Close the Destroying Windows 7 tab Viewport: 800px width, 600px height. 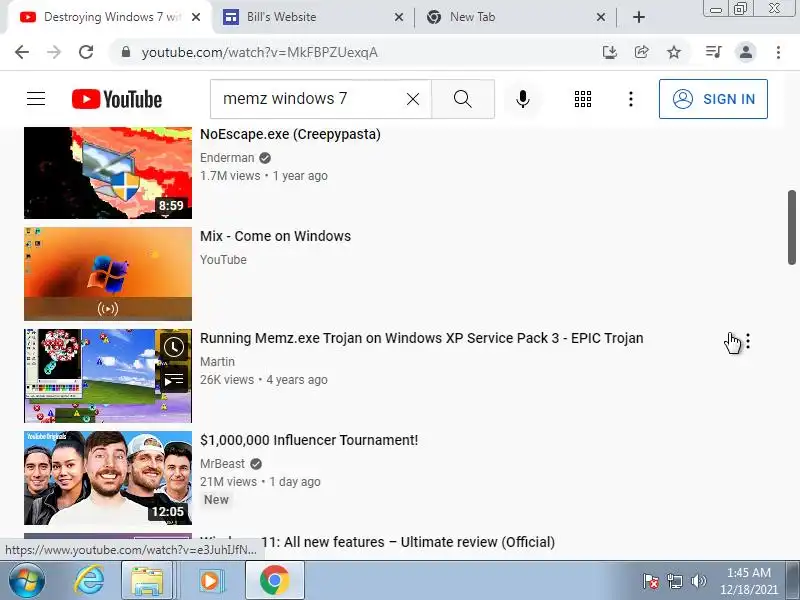(x=196, y=17)
